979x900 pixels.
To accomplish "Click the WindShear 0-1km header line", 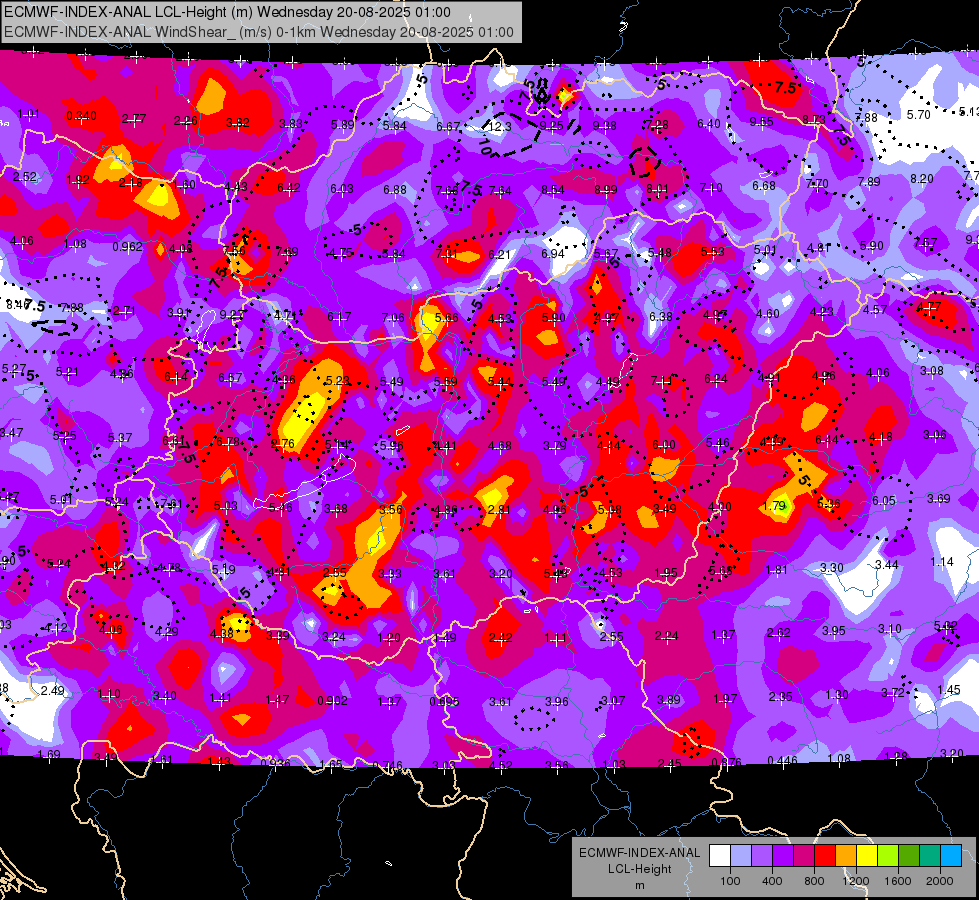I will point(258,32).
